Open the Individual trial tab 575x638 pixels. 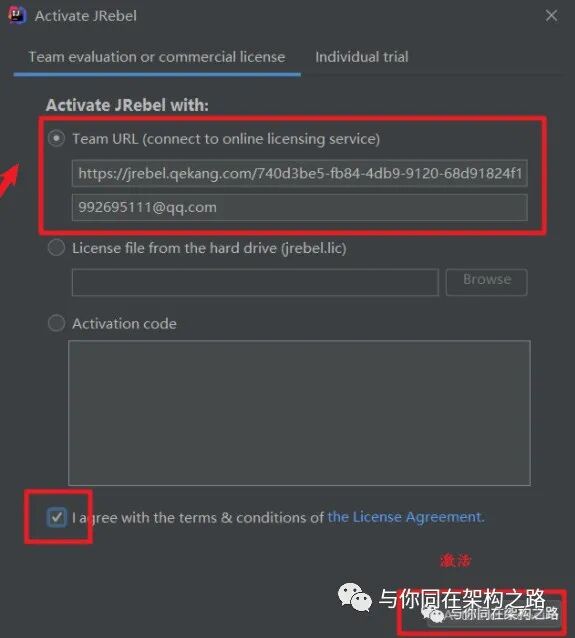[361, 57]
